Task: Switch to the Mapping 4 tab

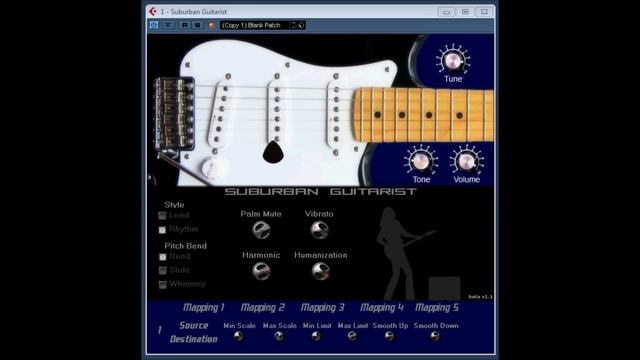Action: 382,307
